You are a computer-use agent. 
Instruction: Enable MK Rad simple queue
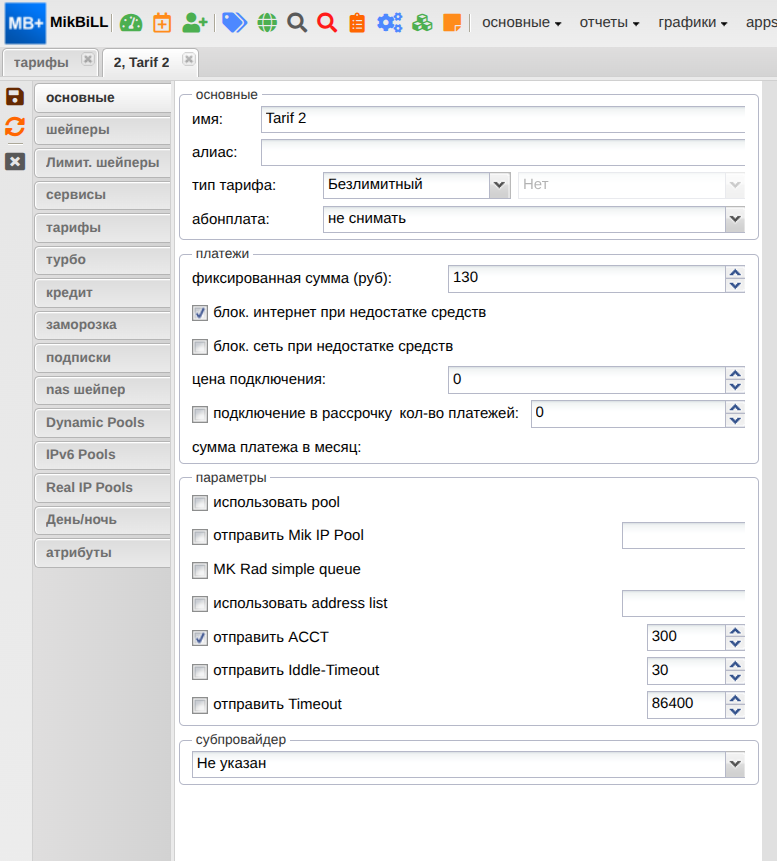[x=200, y=570]
